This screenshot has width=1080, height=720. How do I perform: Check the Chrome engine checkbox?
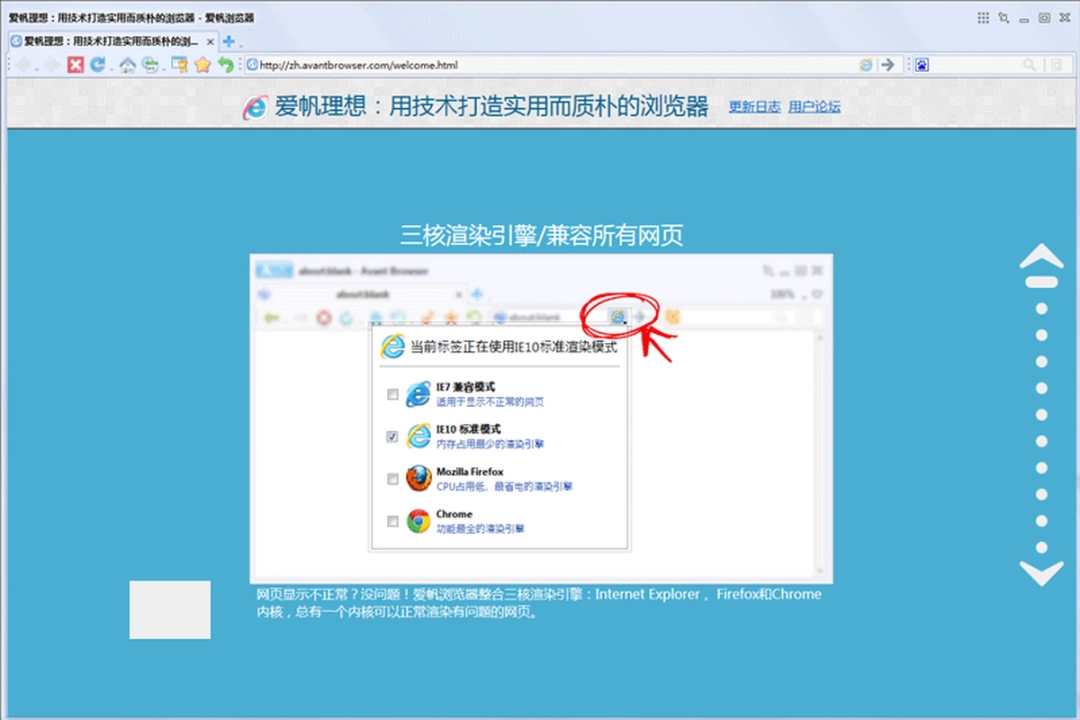click(393, 520)
